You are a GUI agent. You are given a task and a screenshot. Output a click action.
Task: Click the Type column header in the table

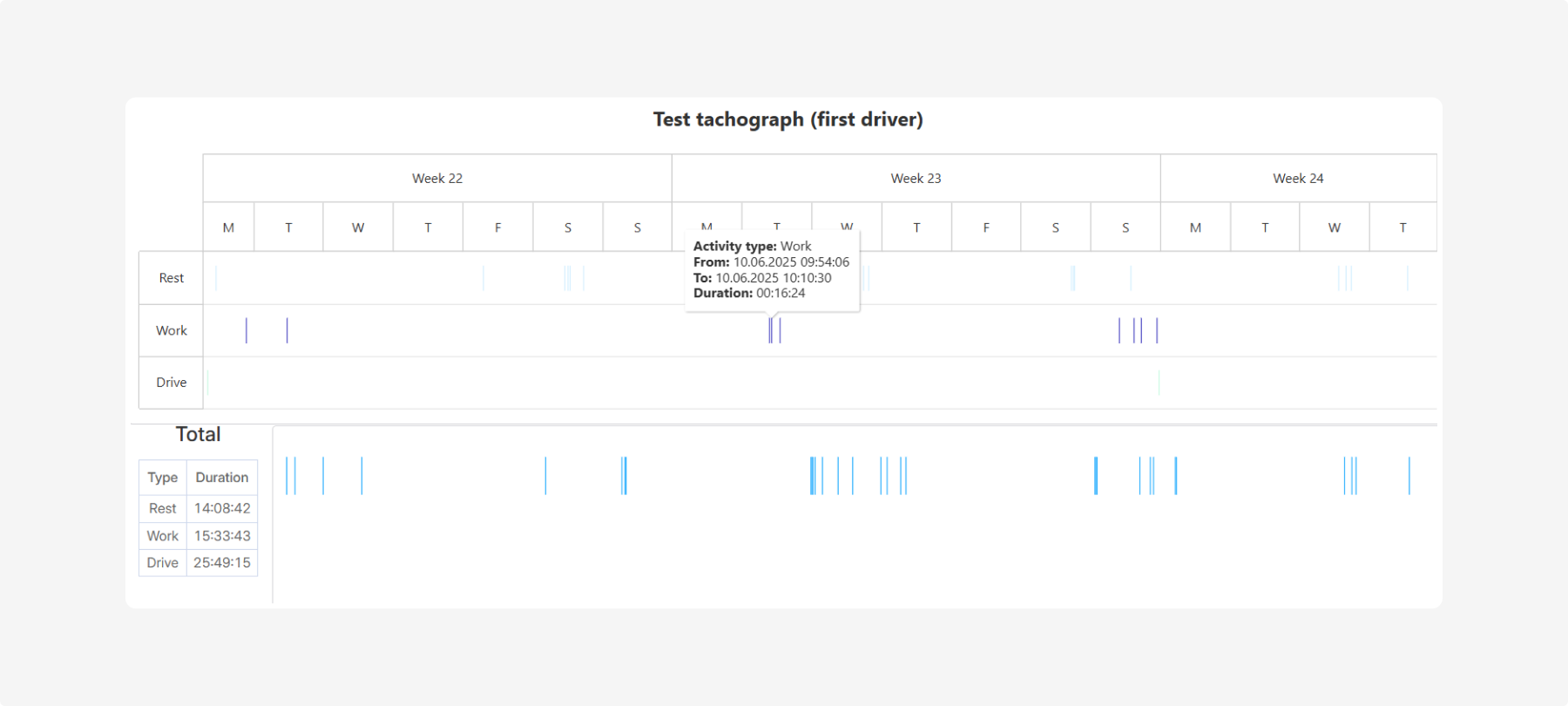pos(163,478)
